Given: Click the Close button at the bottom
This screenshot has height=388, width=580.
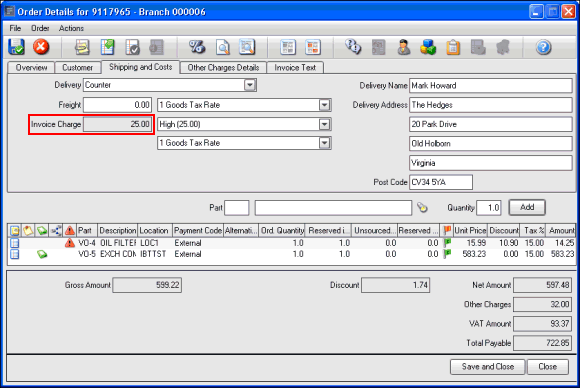Looking at the screenshot, I should point(547,367).
